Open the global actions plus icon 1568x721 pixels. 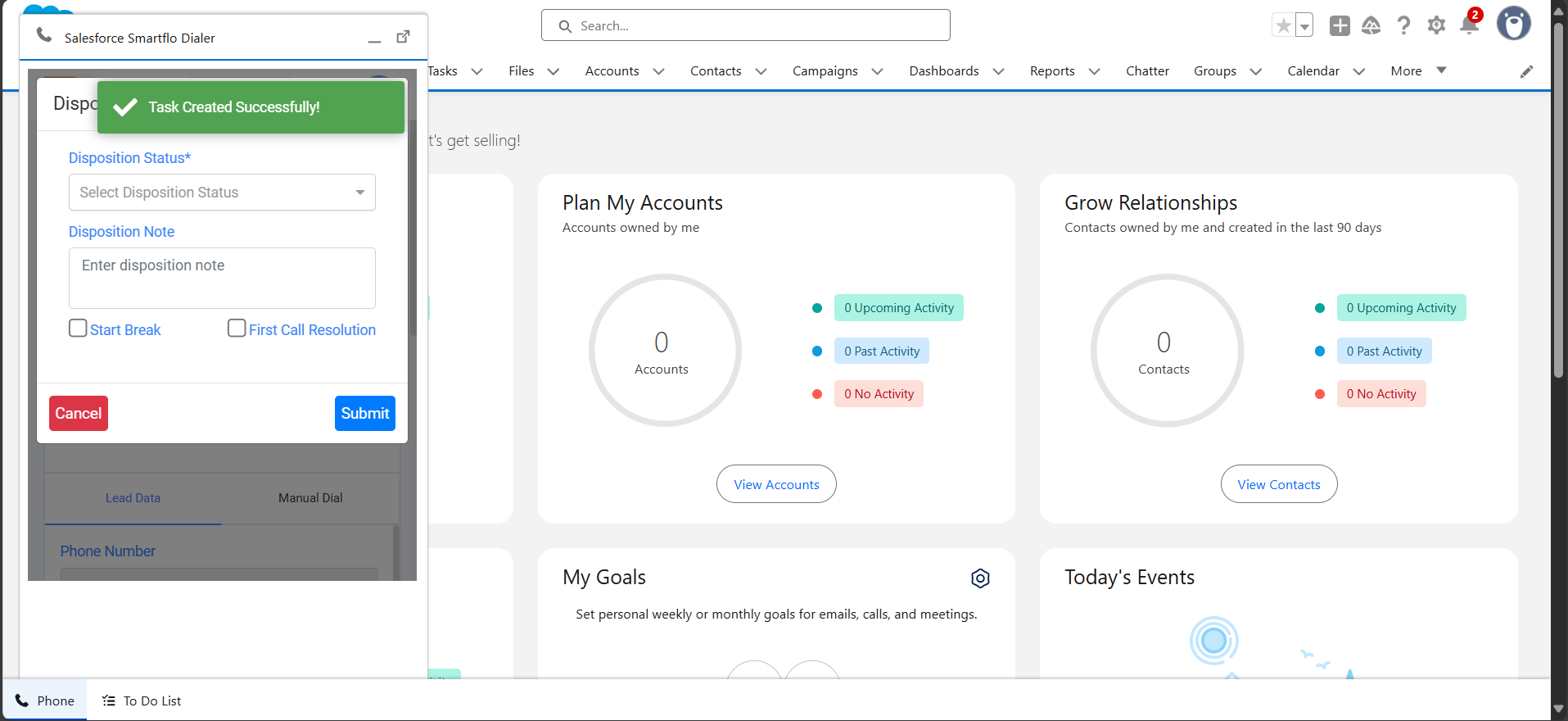[1340, 25]
